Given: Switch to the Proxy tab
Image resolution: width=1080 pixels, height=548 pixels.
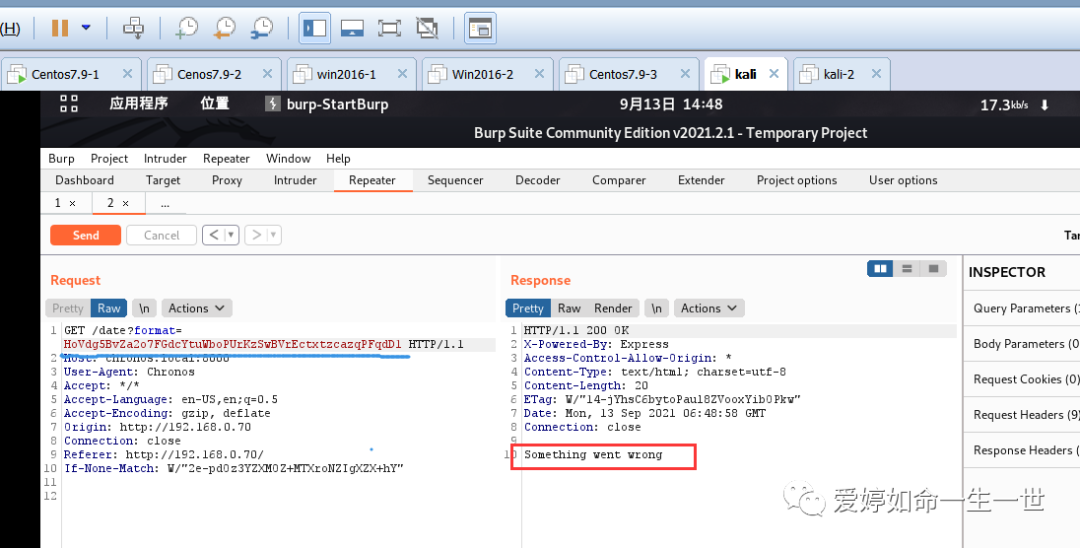Looking at the screenshot, I should 227,180.
